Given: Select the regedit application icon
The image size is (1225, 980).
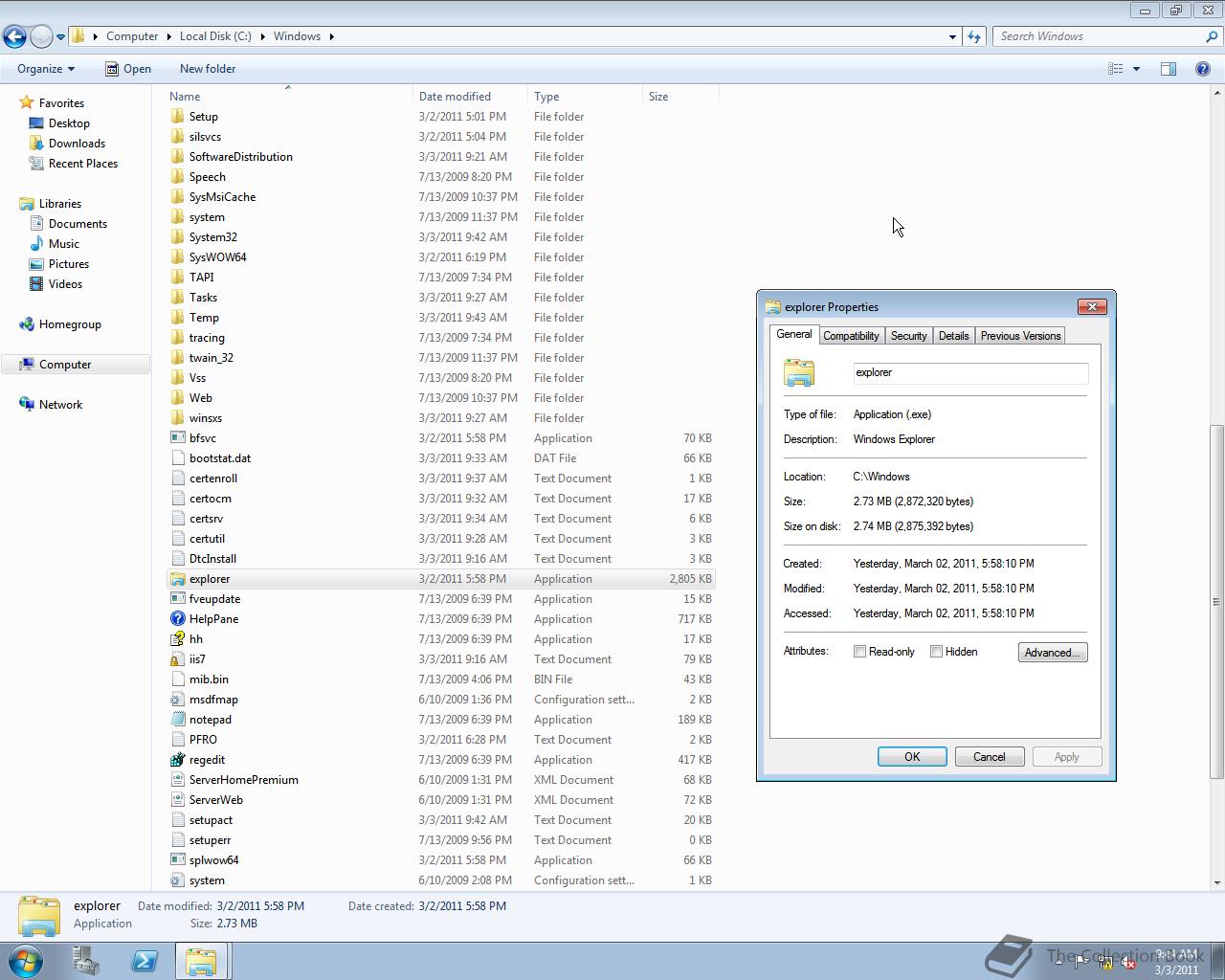Looking at the screenshot, I should 177,760.
